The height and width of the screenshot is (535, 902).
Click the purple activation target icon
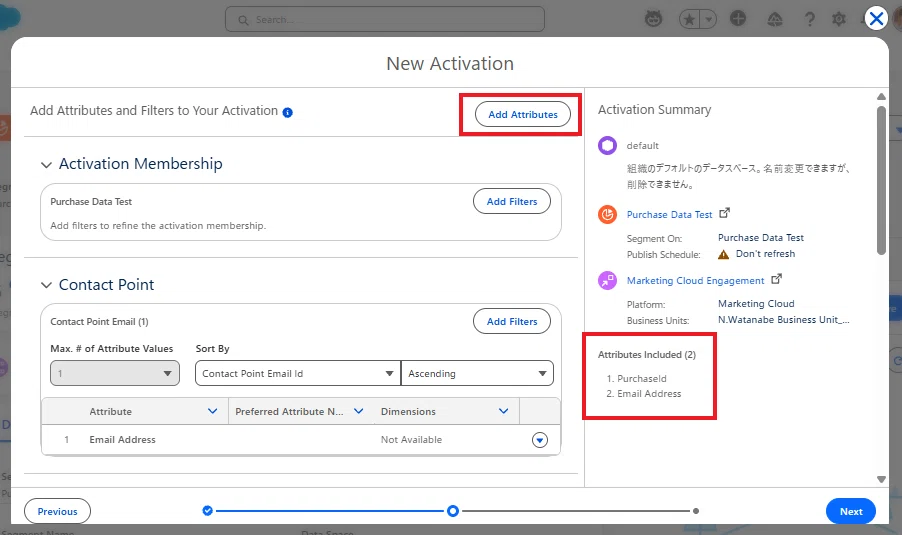pyautogui.click(x=607, y=281)
